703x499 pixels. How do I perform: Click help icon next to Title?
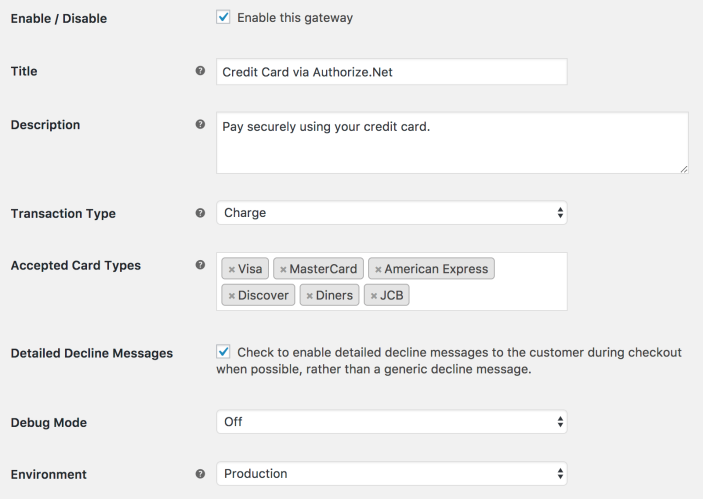click(201, 72)
